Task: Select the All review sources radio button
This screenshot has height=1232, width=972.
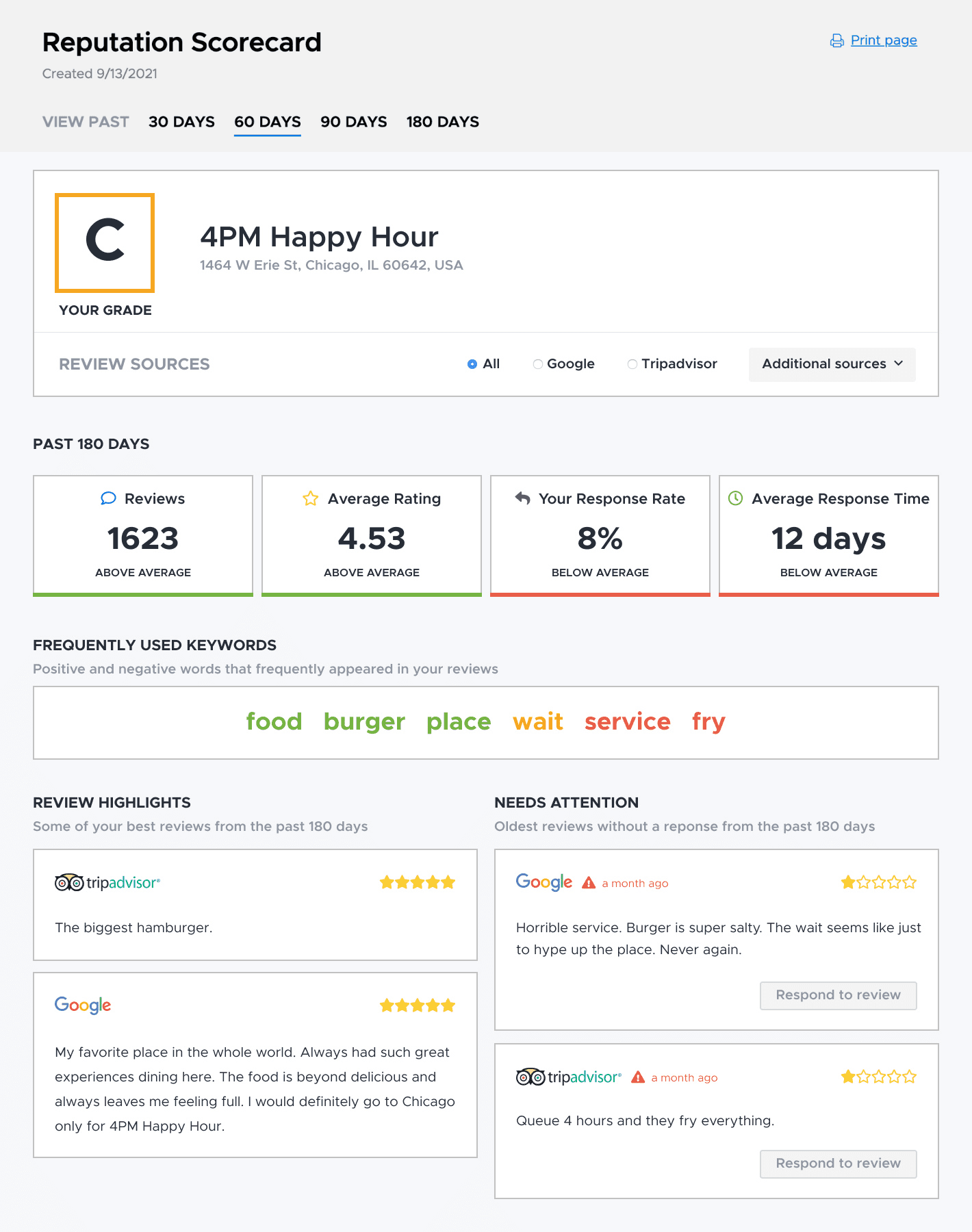Action: tap(472, 364)
